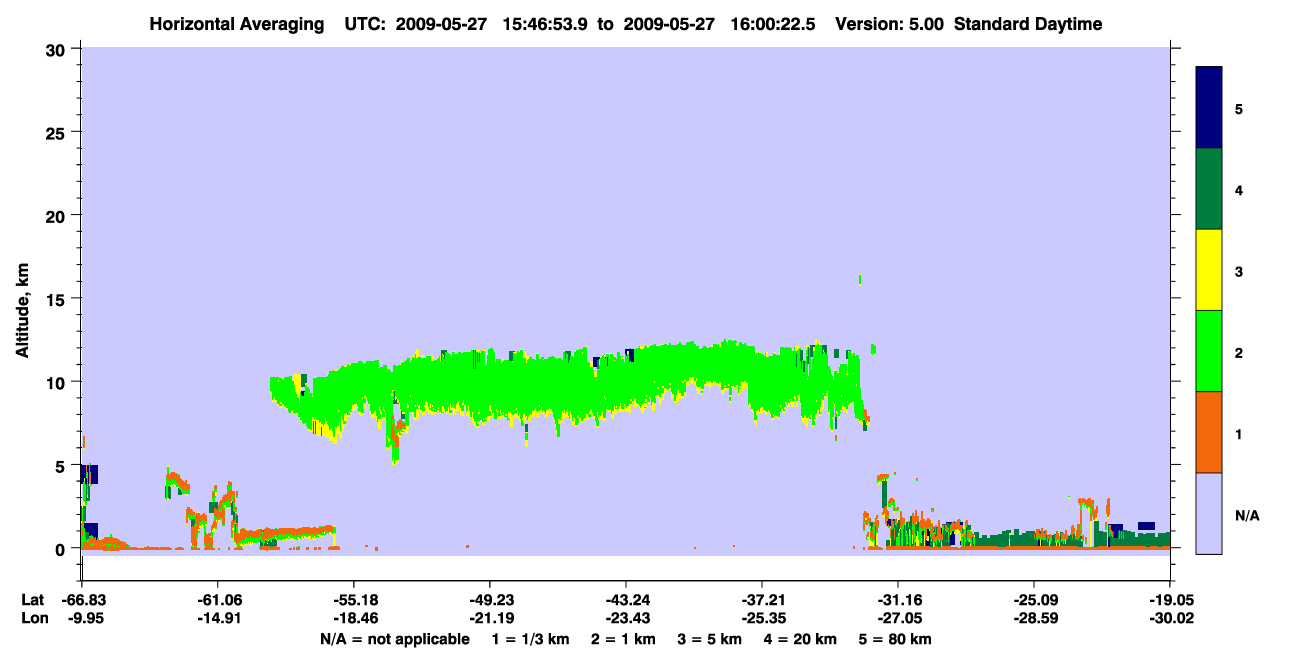1300x667 pixels.
Task: Click the '4 = 20 km' legend entry
Action: tap(802, 639)
